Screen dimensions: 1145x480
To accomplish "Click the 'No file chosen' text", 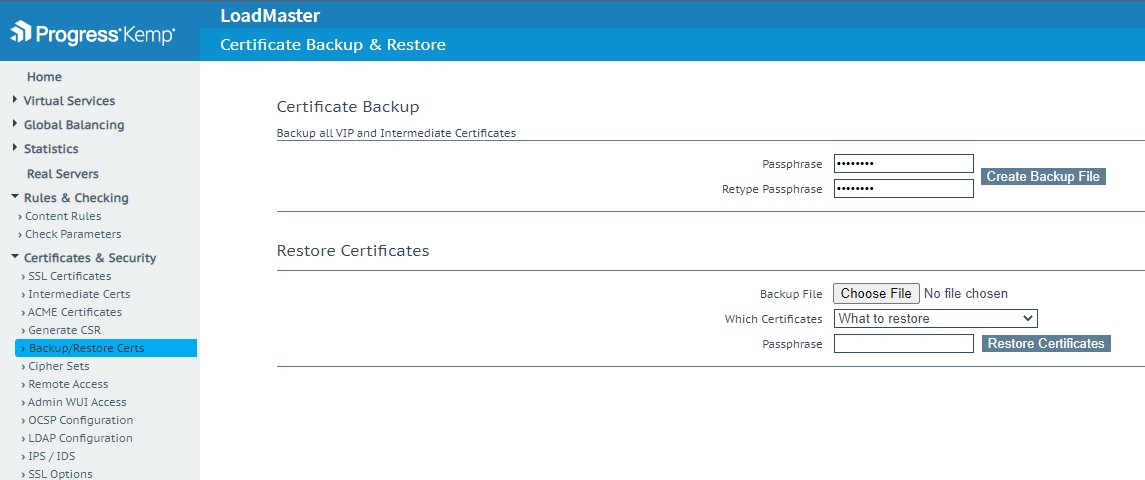I will (965, 294).
